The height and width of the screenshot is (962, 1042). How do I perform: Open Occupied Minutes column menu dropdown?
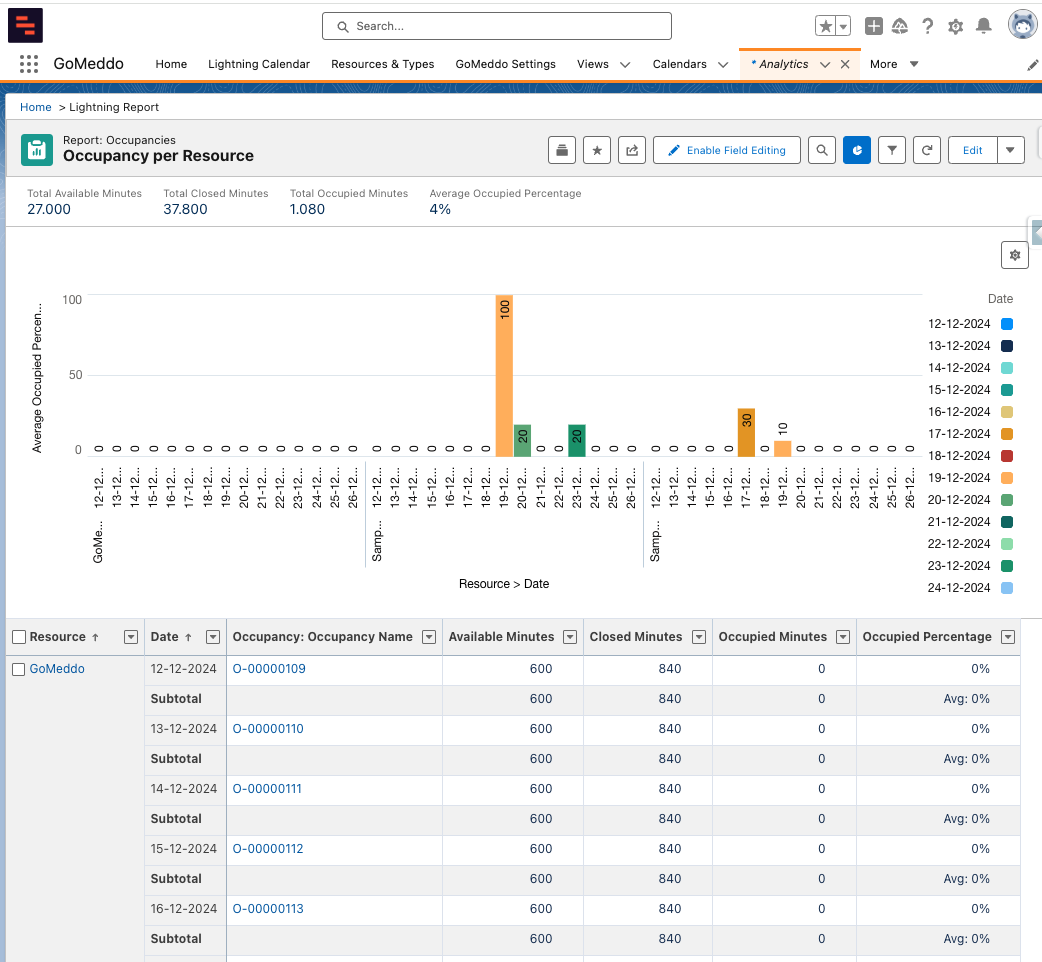[x=843, y=637]
